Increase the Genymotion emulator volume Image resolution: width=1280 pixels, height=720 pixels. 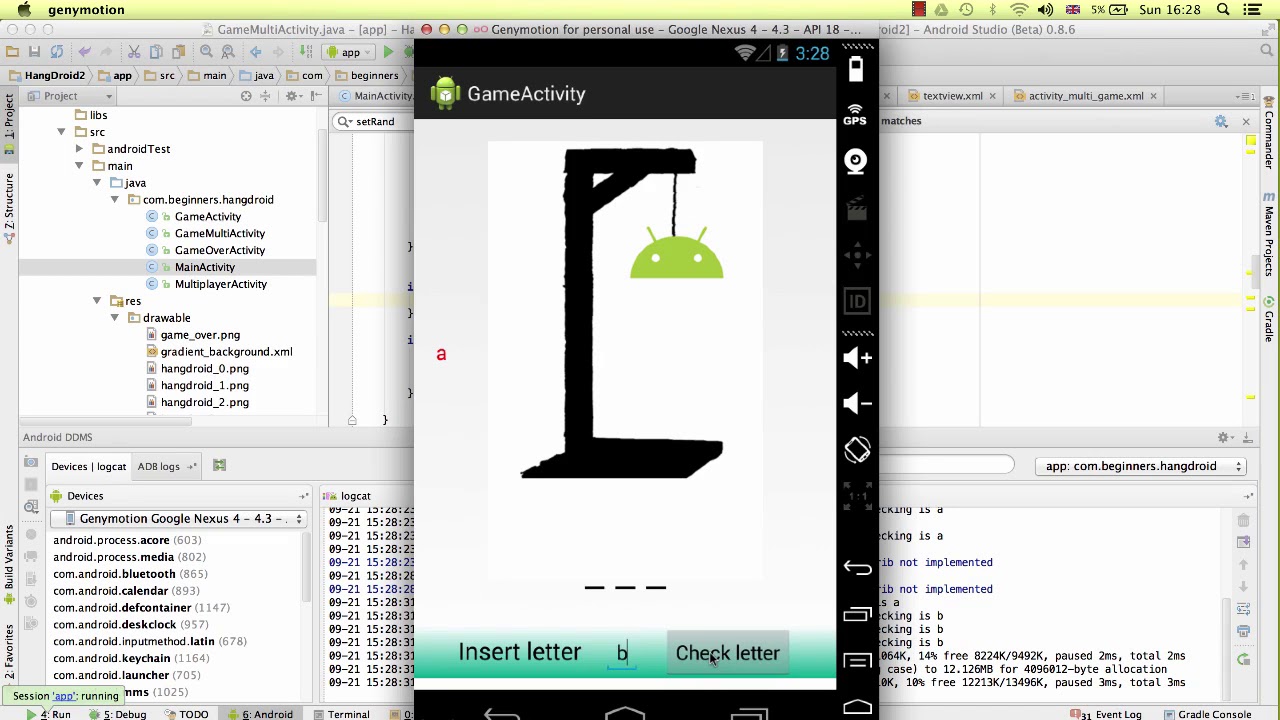(x=857, y=358)
